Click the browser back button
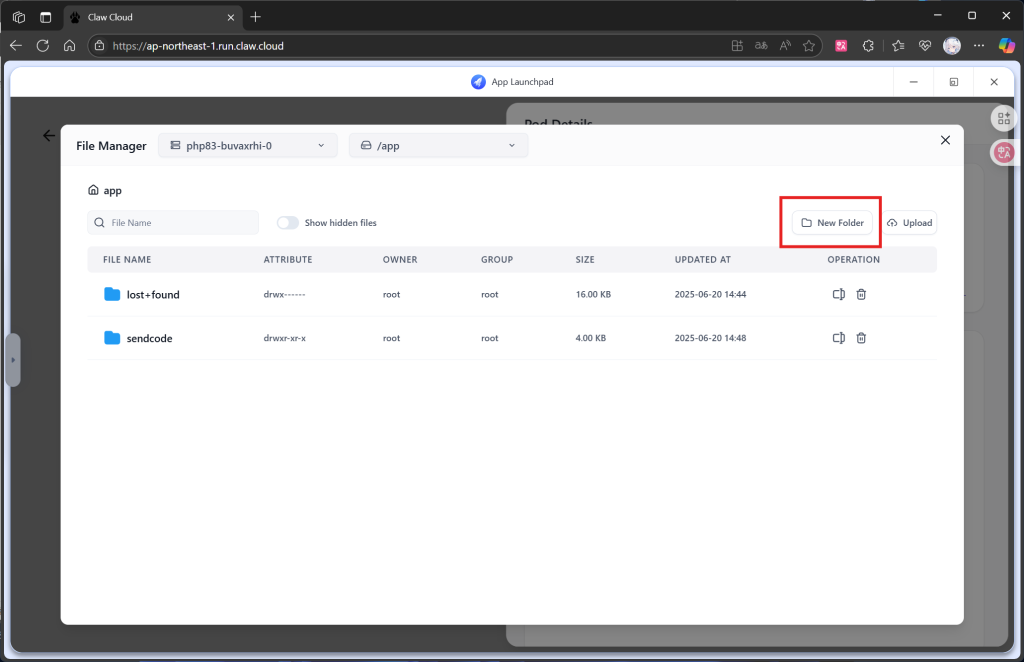The image size is (1024, 662). (x=16, y=46)
